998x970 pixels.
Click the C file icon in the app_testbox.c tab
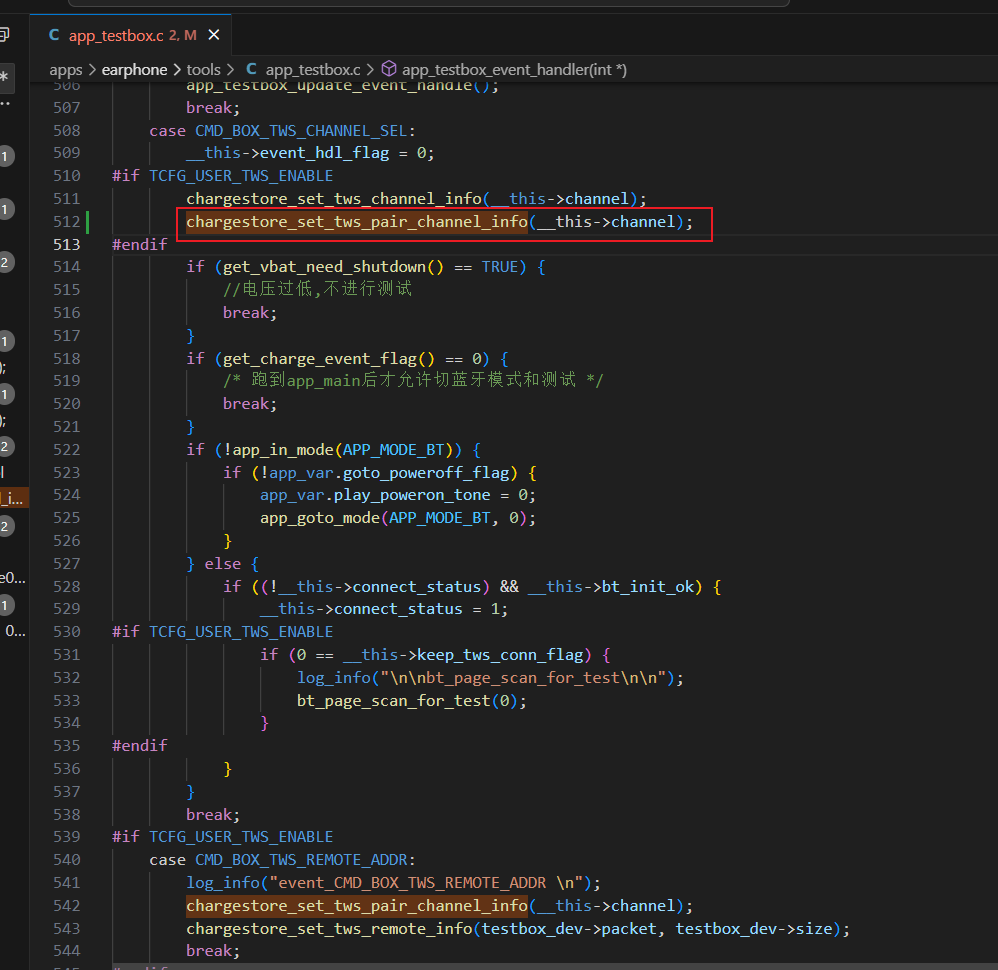(x=55, y=35)
